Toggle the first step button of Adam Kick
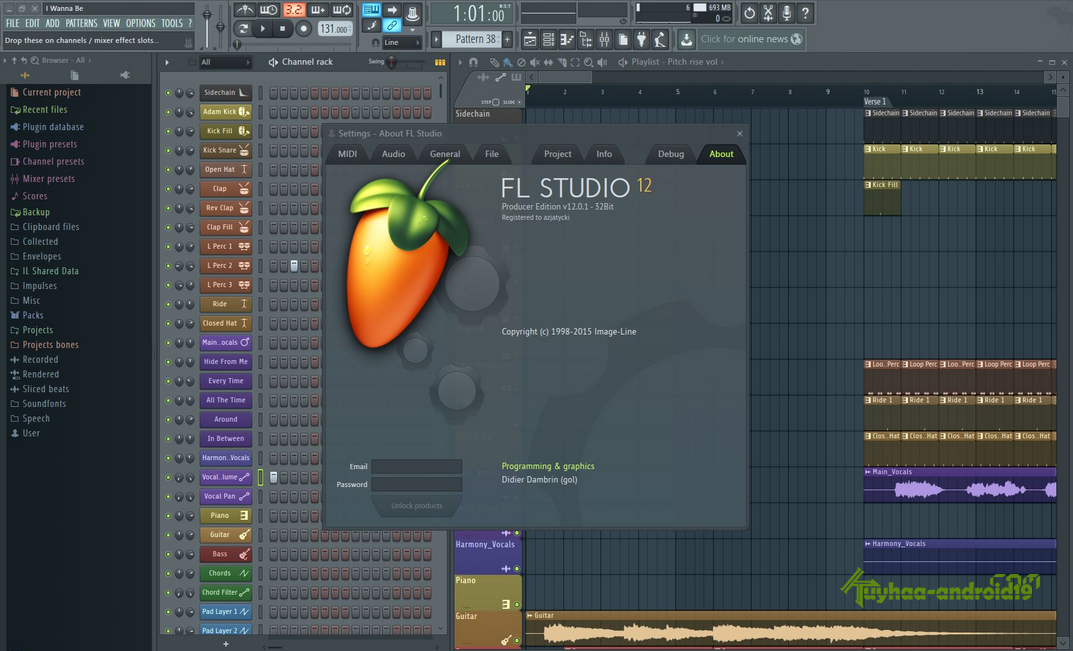The height and width of the screenshot is (651, 1073). tap(273, 112)
